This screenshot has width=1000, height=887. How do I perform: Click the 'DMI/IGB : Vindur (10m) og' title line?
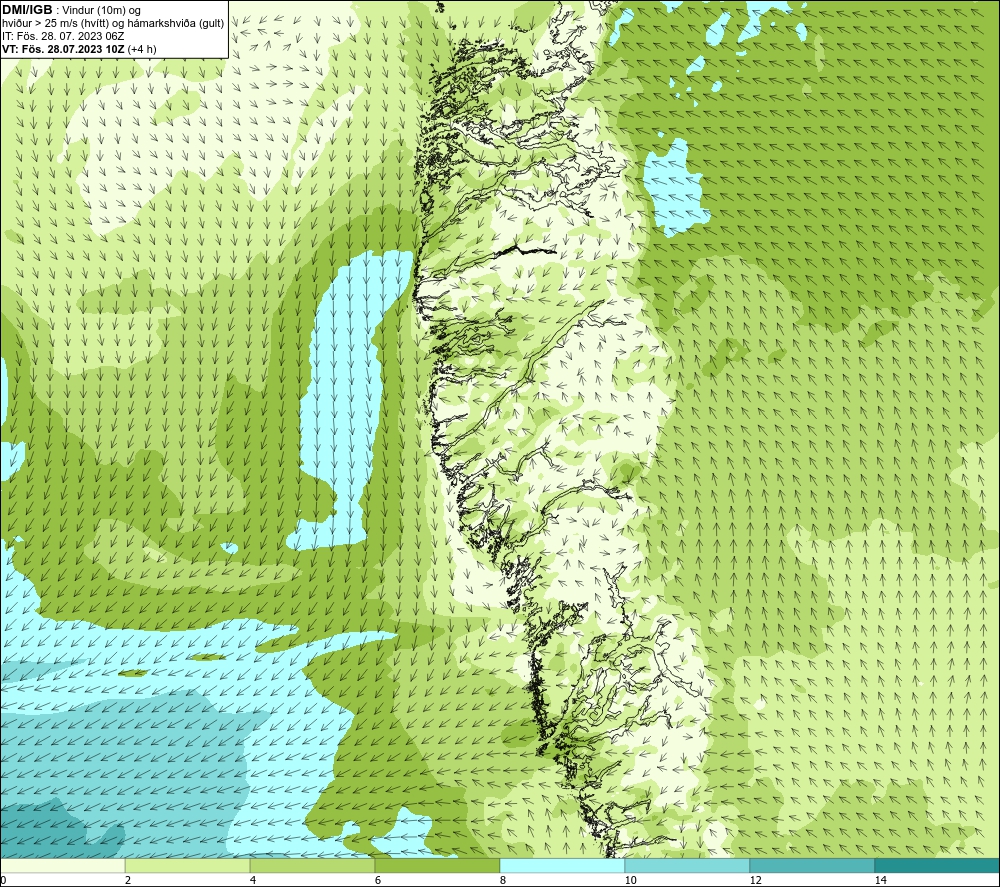[71, 10]
